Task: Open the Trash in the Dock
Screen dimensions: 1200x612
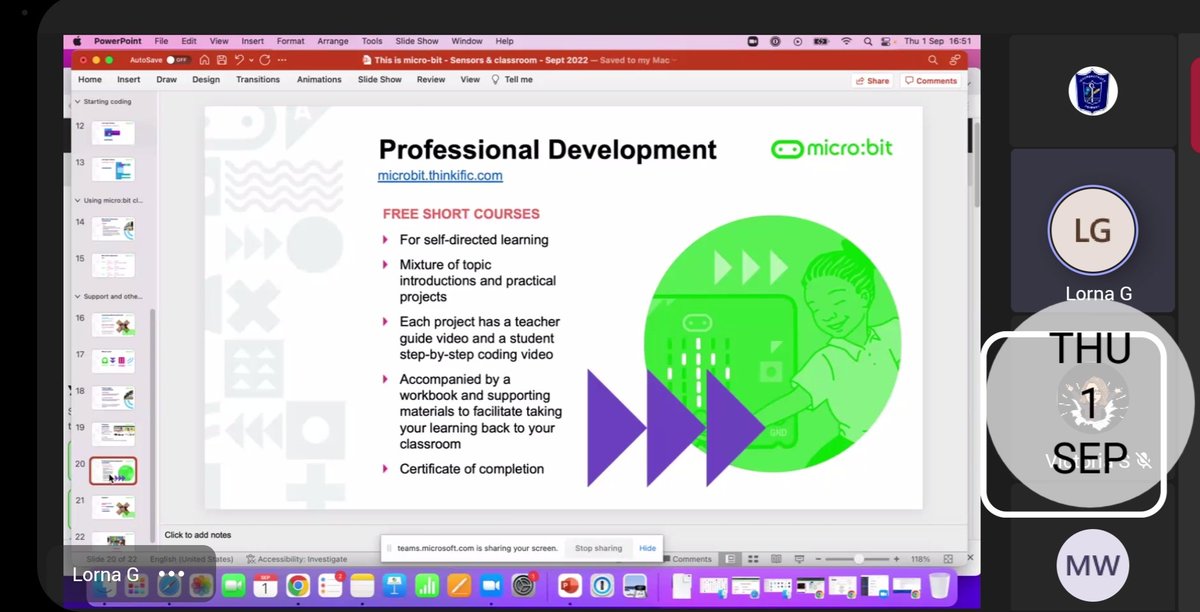Action: 940,586
